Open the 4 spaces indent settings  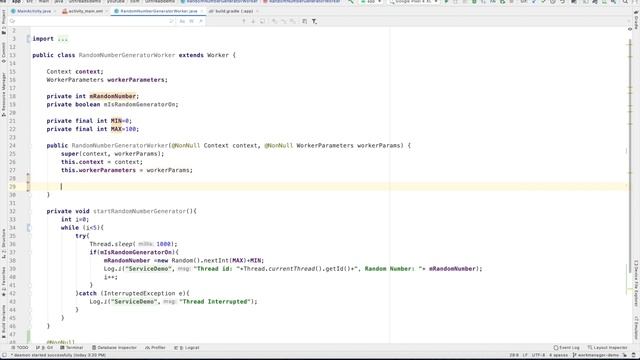point(558,356)
